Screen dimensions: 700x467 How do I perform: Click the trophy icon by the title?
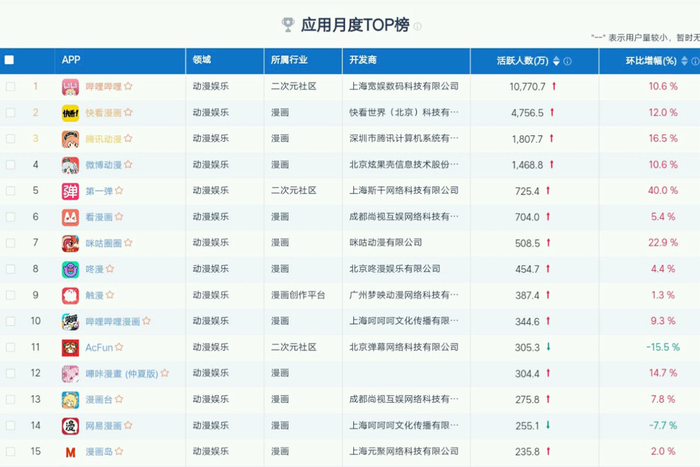288,25
